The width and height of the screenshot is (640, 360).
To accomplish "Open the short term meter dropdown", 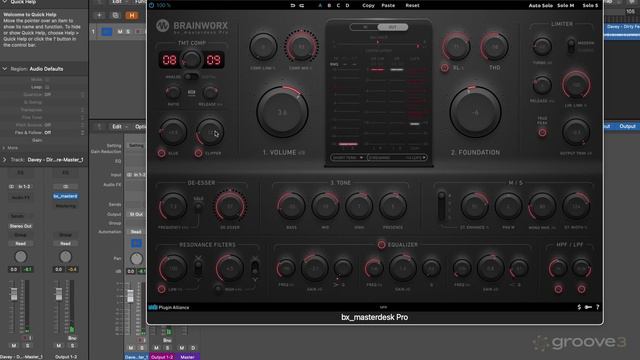I will 348,157.
